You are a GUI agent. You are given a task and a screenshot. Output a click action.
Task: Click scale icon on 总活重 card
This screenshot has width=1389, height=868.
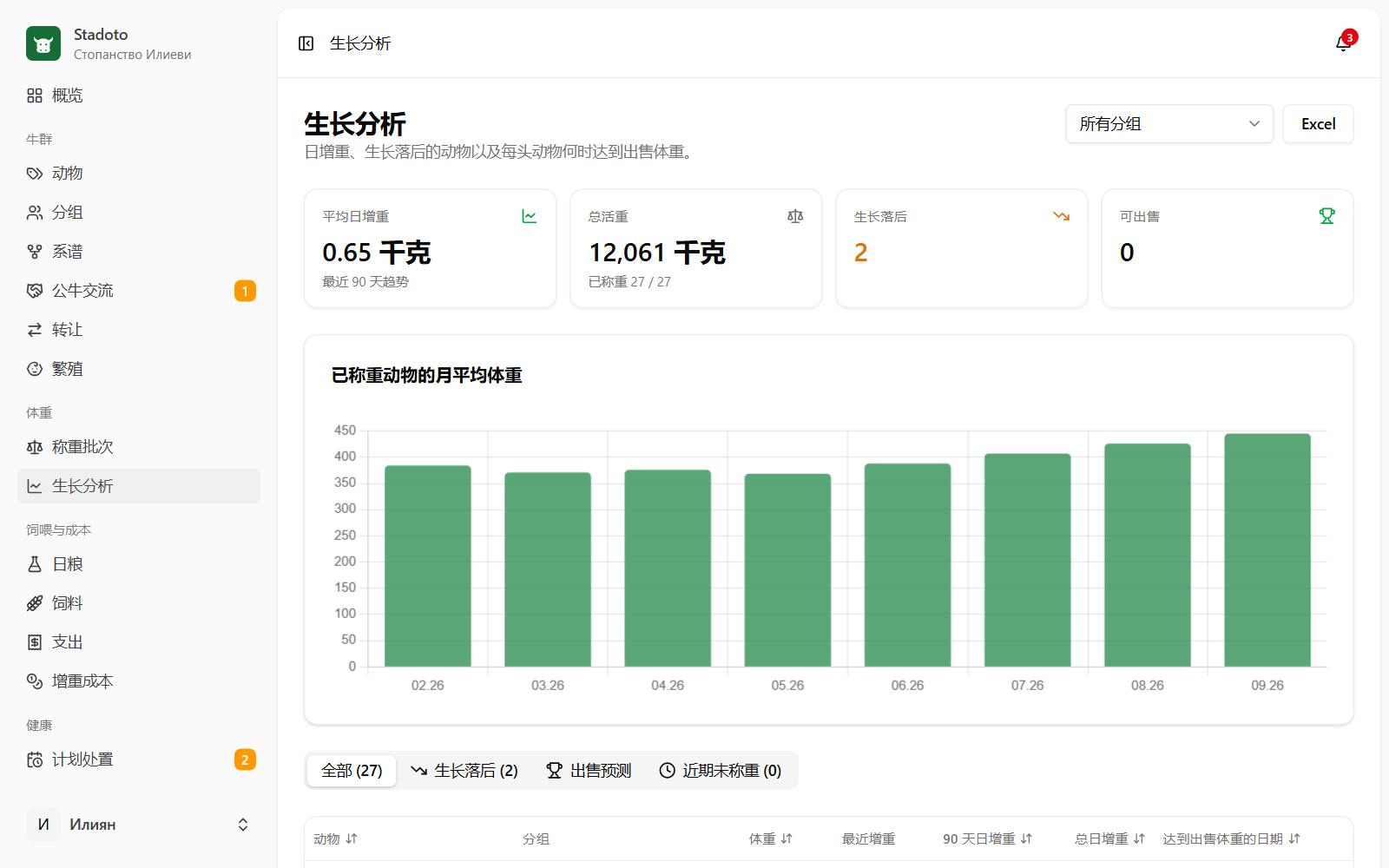coord(795,216)
